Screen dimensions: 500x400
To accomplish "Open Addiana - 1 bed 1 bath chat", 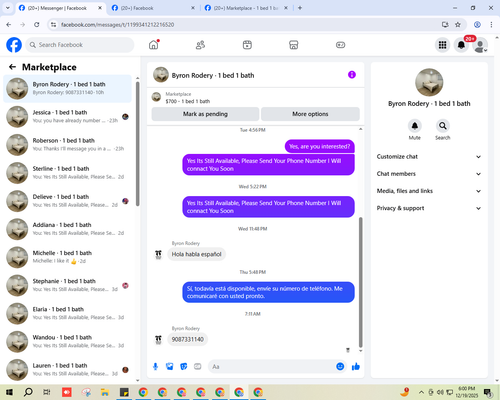I will point(68,229).
